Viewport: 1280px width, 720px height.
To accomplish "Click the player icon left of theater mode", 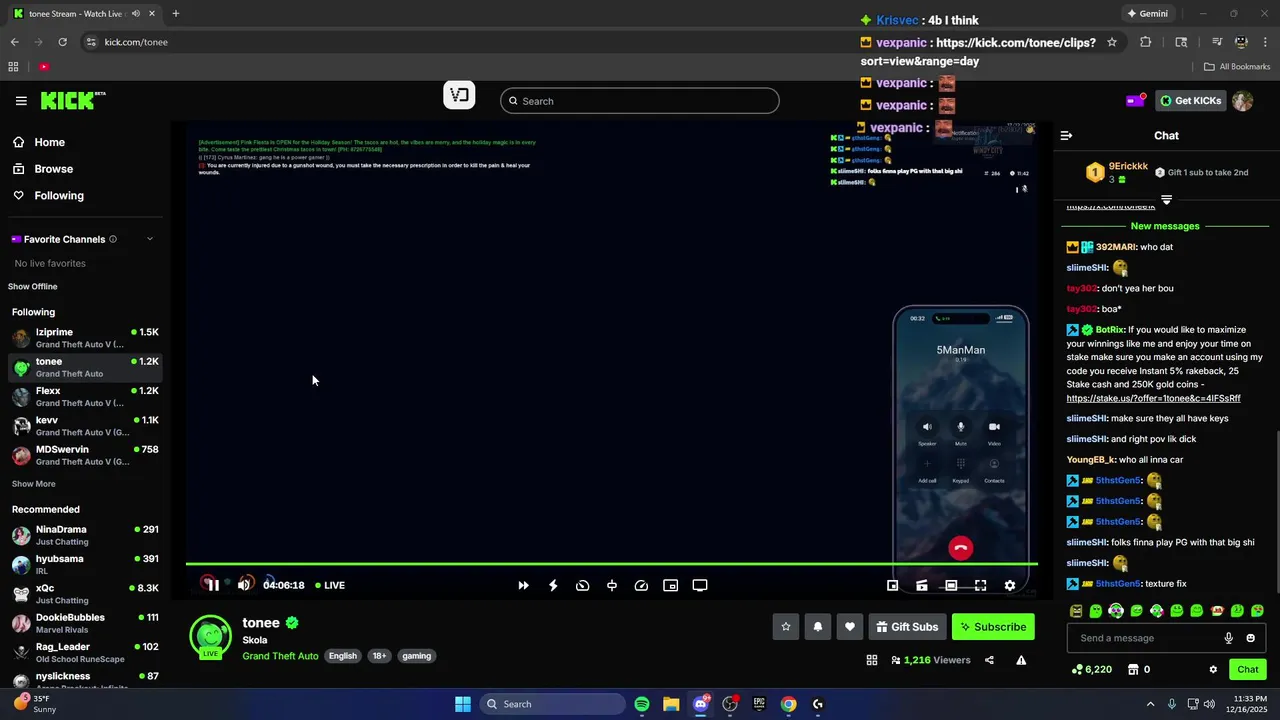I will click(922, 585).
